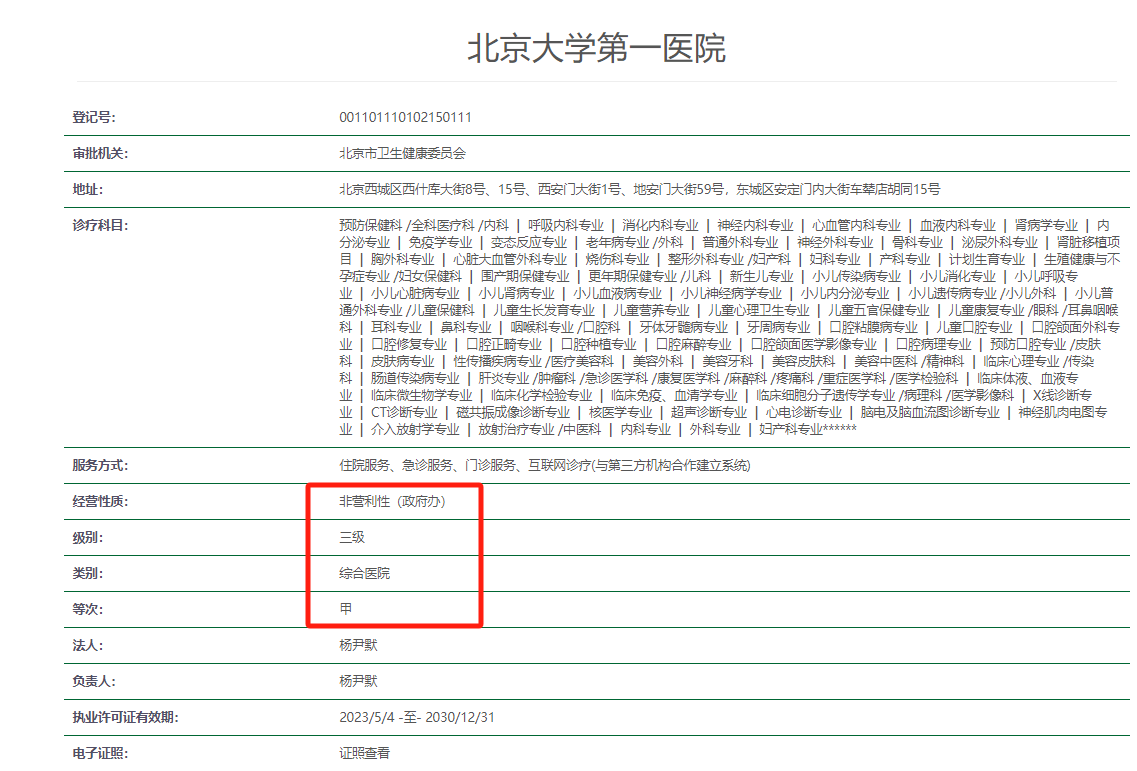The height and width of the screenshot is (771, 1137).
Task: Click 小儿消化专业 in the department list
Action: (x=957, y=276)
